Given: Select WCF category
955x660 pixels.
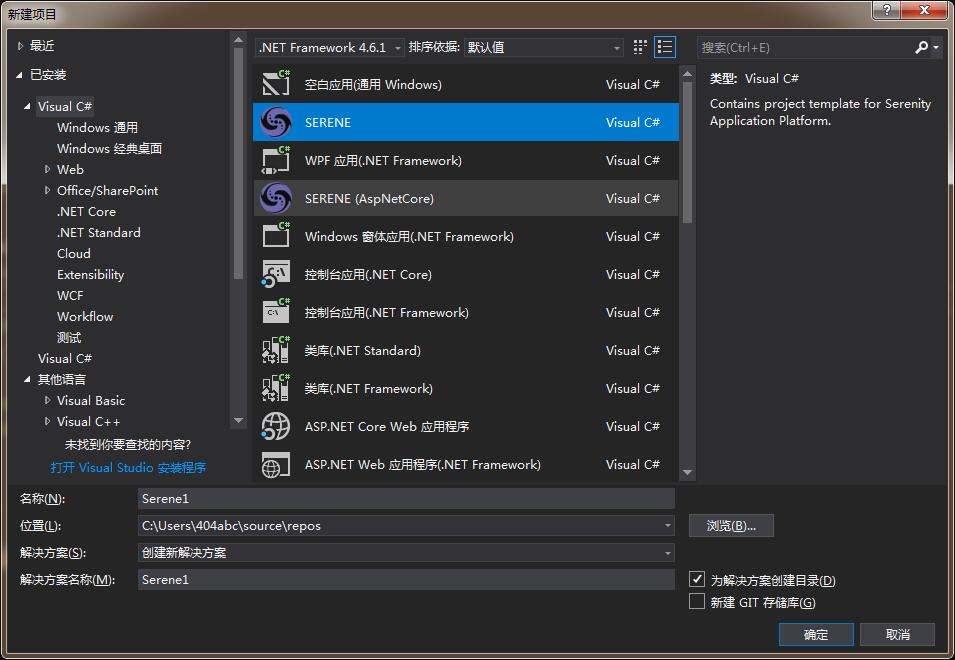Looking at the screenshot, I should point(70,295).
